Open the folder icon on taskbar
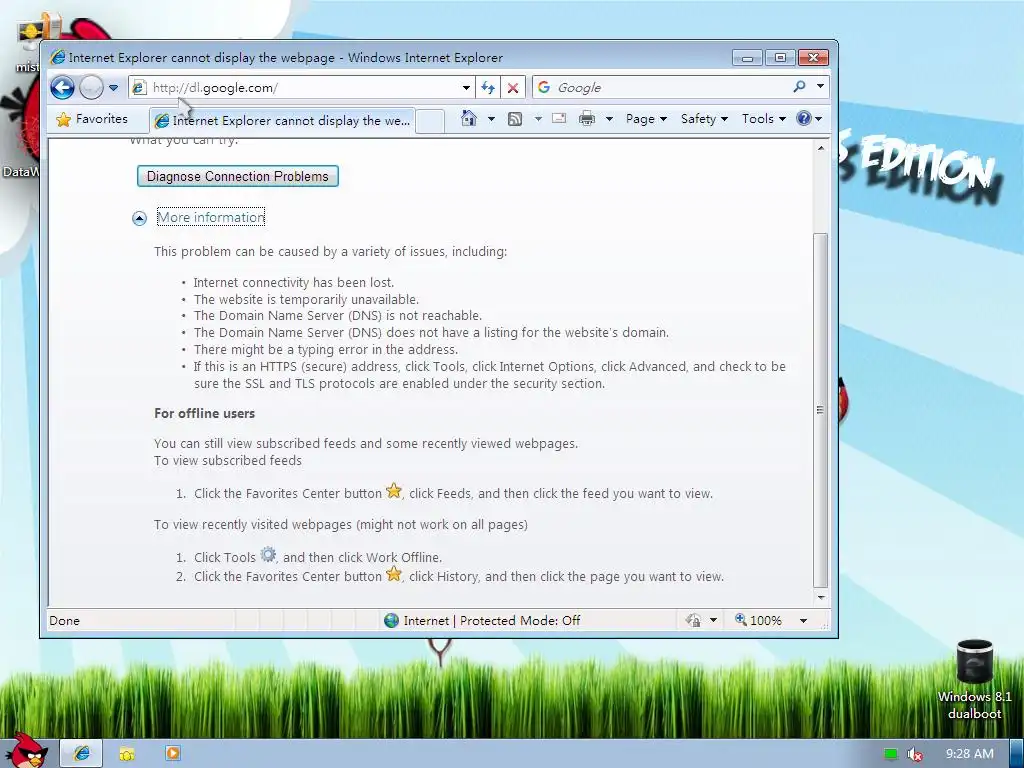The height and width of the screenshot is (768, 1024). [x=127, y=754]
